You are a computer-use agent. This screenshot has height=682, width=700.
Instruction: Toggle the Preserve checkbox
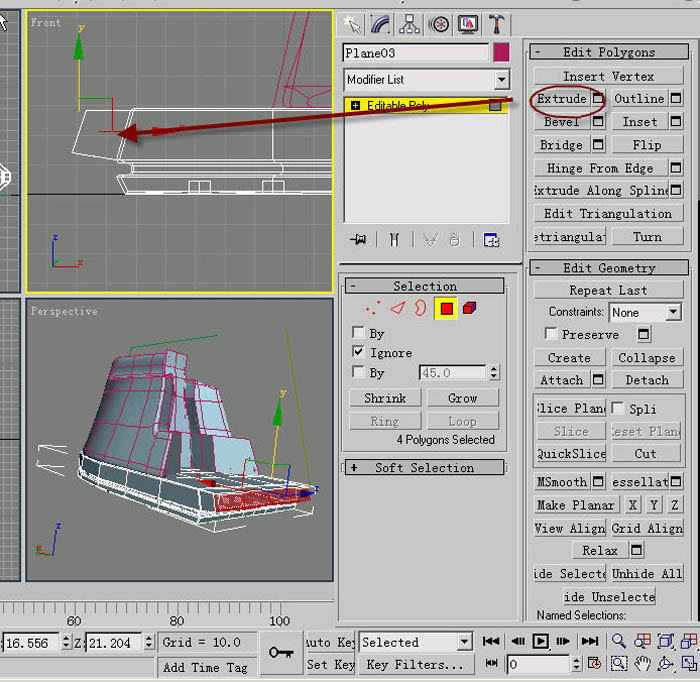[551, 333]
